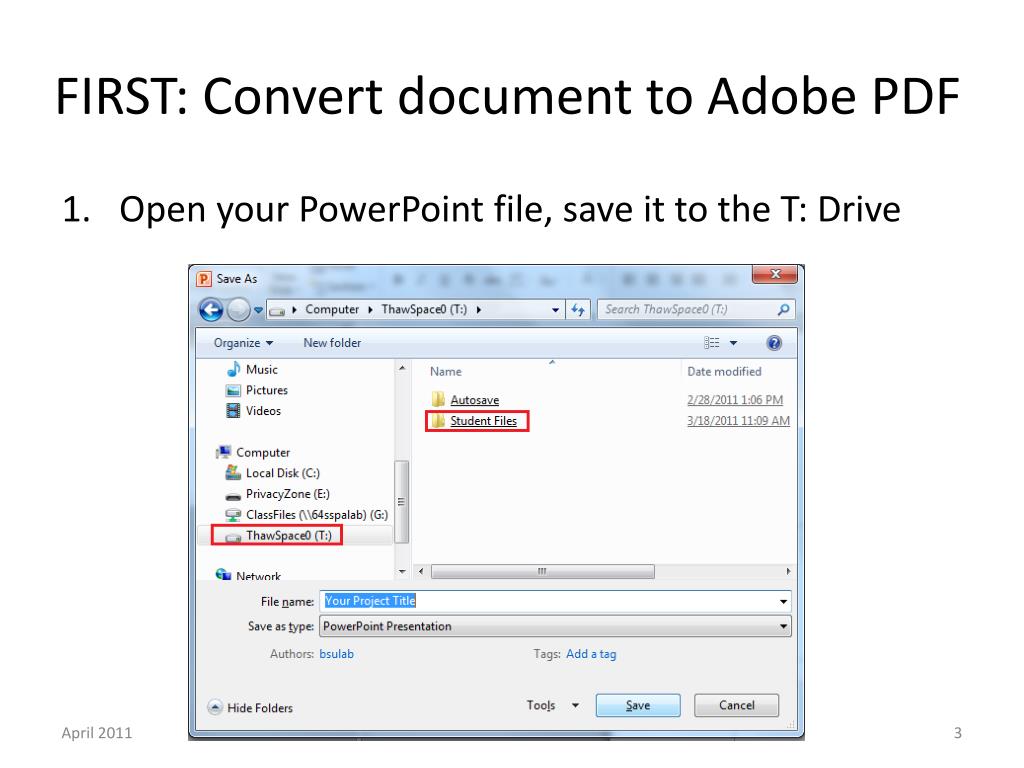Open the recent locations dropdown arrow
The image size is (1024, 768).
(x=259, y=310)
